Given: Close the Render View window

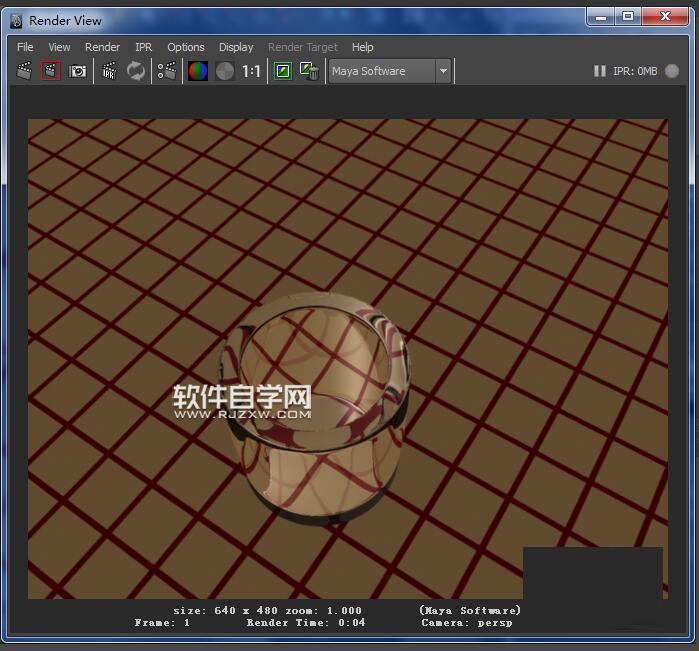Looking at the screenshot, I should click(665, 17).
